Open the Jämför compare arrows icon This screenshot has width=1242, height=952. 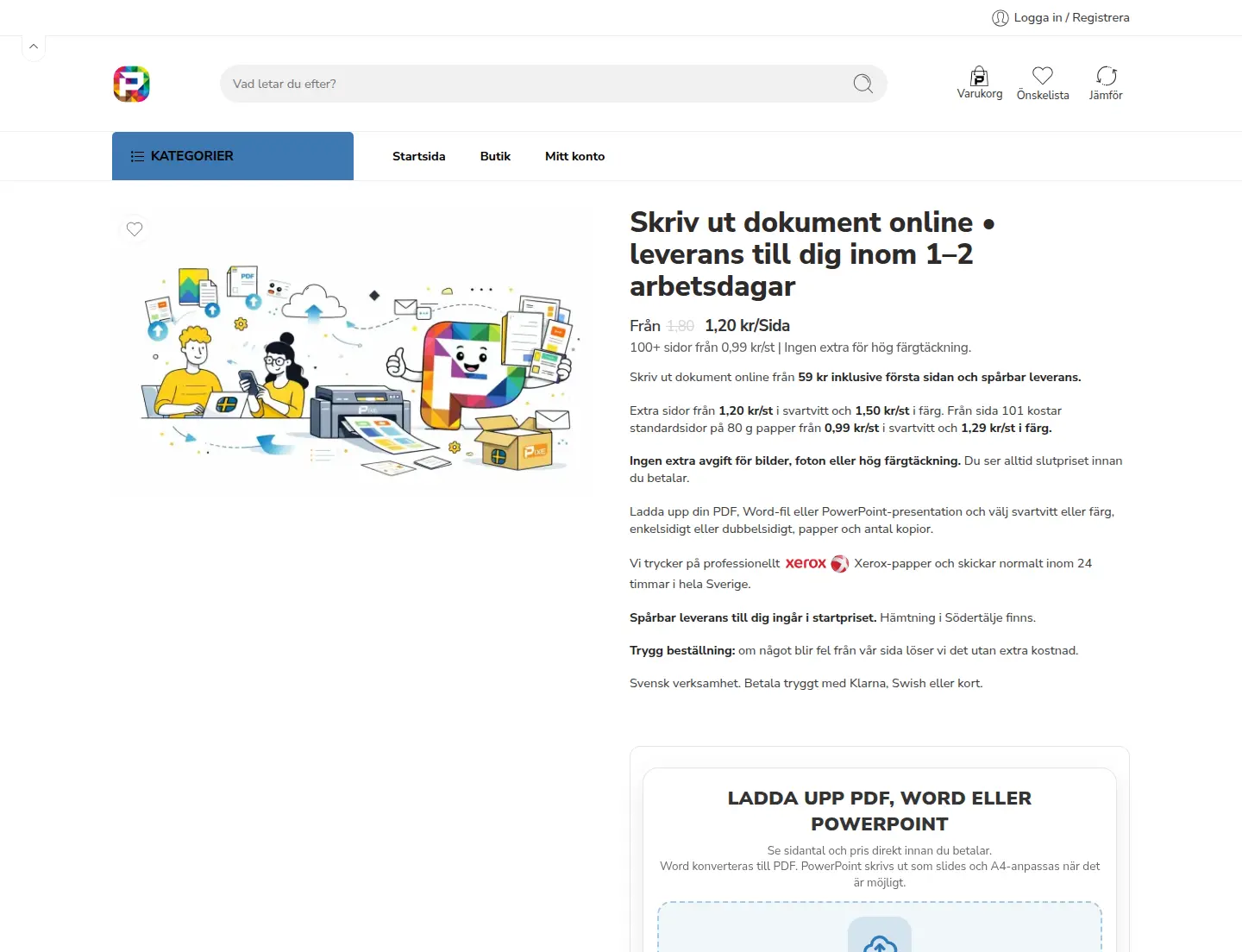click(x=1107, y=76)
